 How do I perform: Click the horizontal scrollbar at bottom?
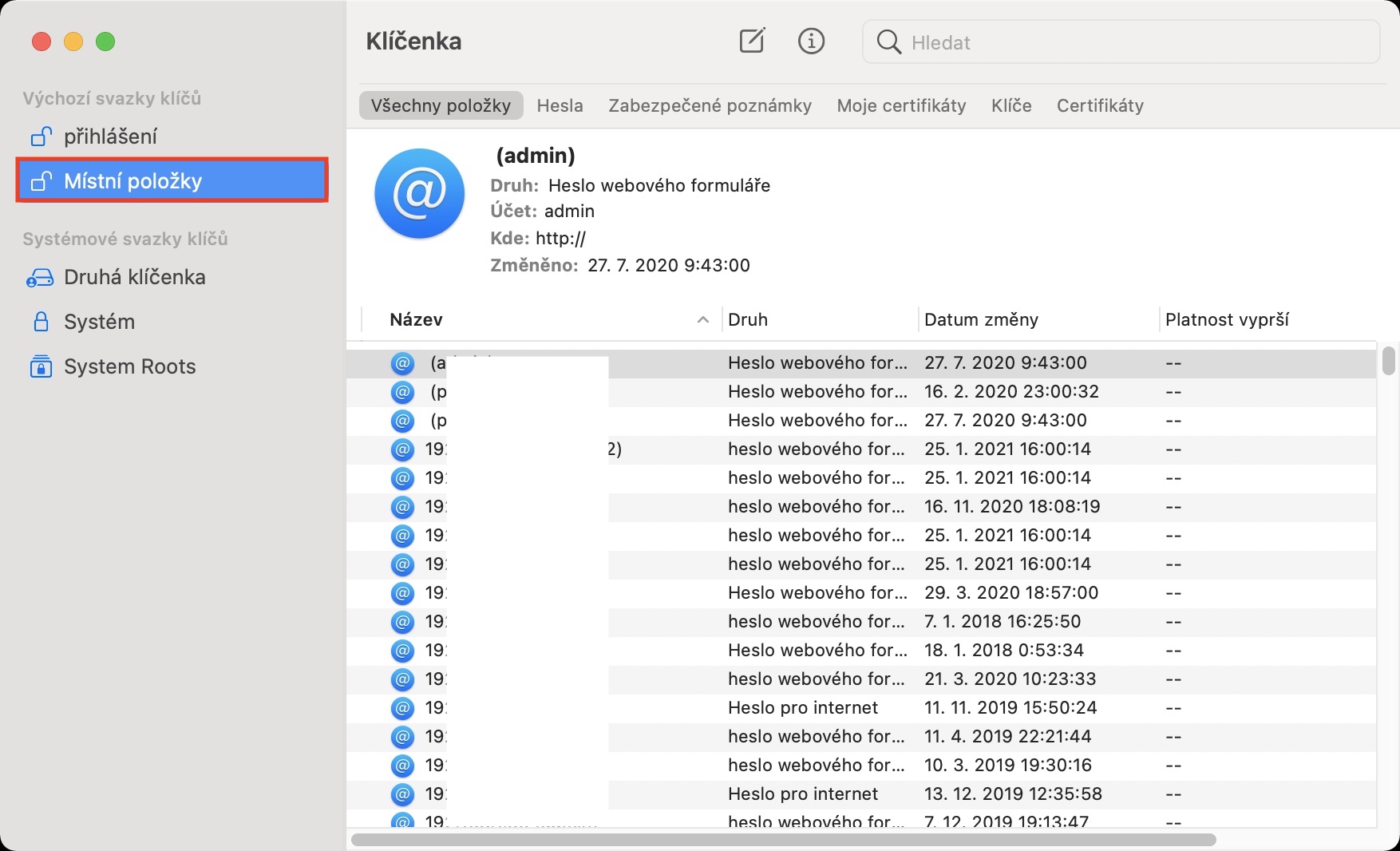782,840
